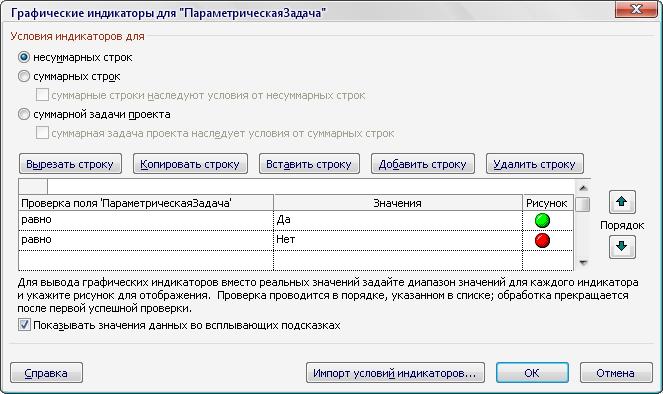The height and width of the screenshot is (394, 663).
Task: Move the row down with the green down arrow
Action: [x=622, y=246]
